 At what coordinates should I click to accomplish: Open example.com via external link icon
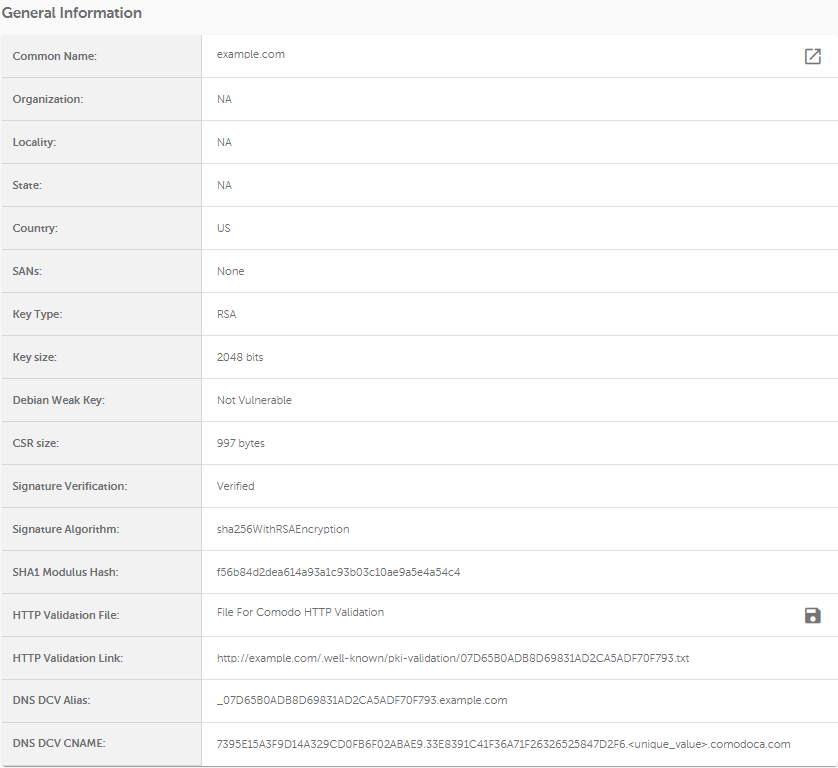tap(812, 56)
